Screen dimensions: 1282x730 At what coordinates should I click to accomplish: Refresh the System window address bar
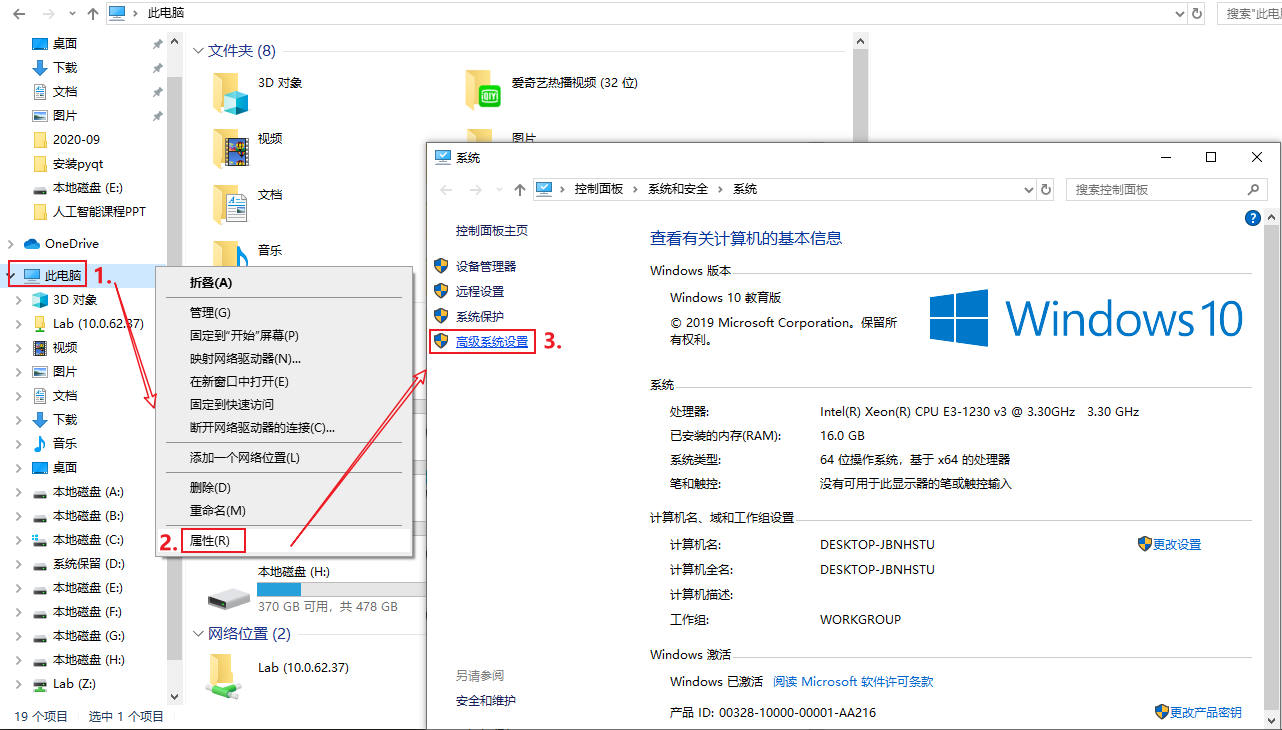[1046, 189]
